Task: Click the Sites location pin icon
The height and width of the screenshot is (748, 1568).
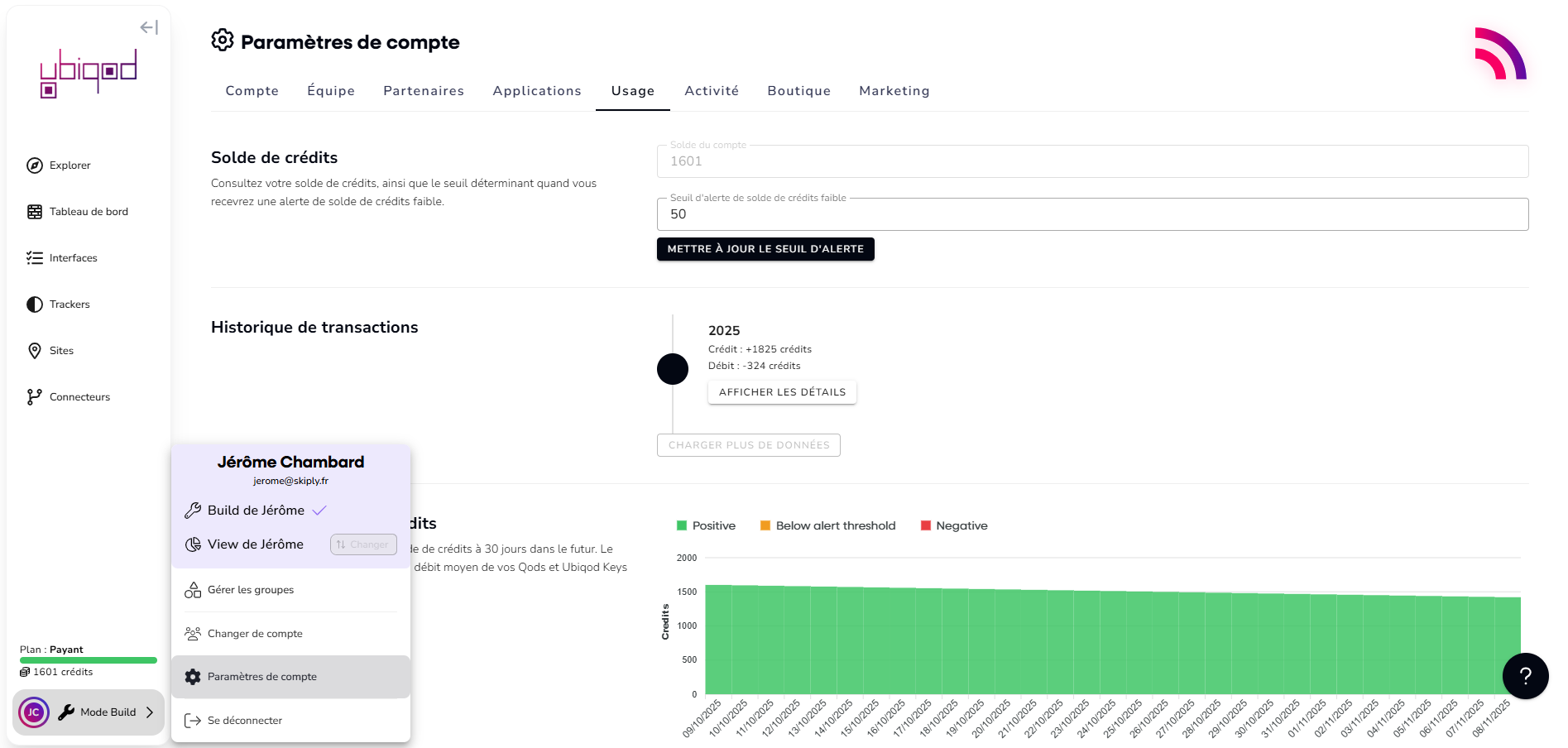Action: 35,351
